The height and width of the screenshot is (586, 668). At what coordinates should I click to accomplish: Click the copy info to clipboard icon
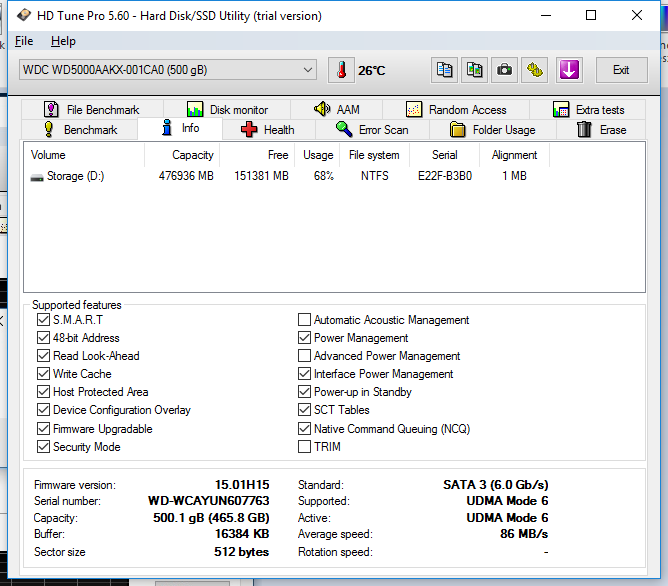[x=444, y=70]
